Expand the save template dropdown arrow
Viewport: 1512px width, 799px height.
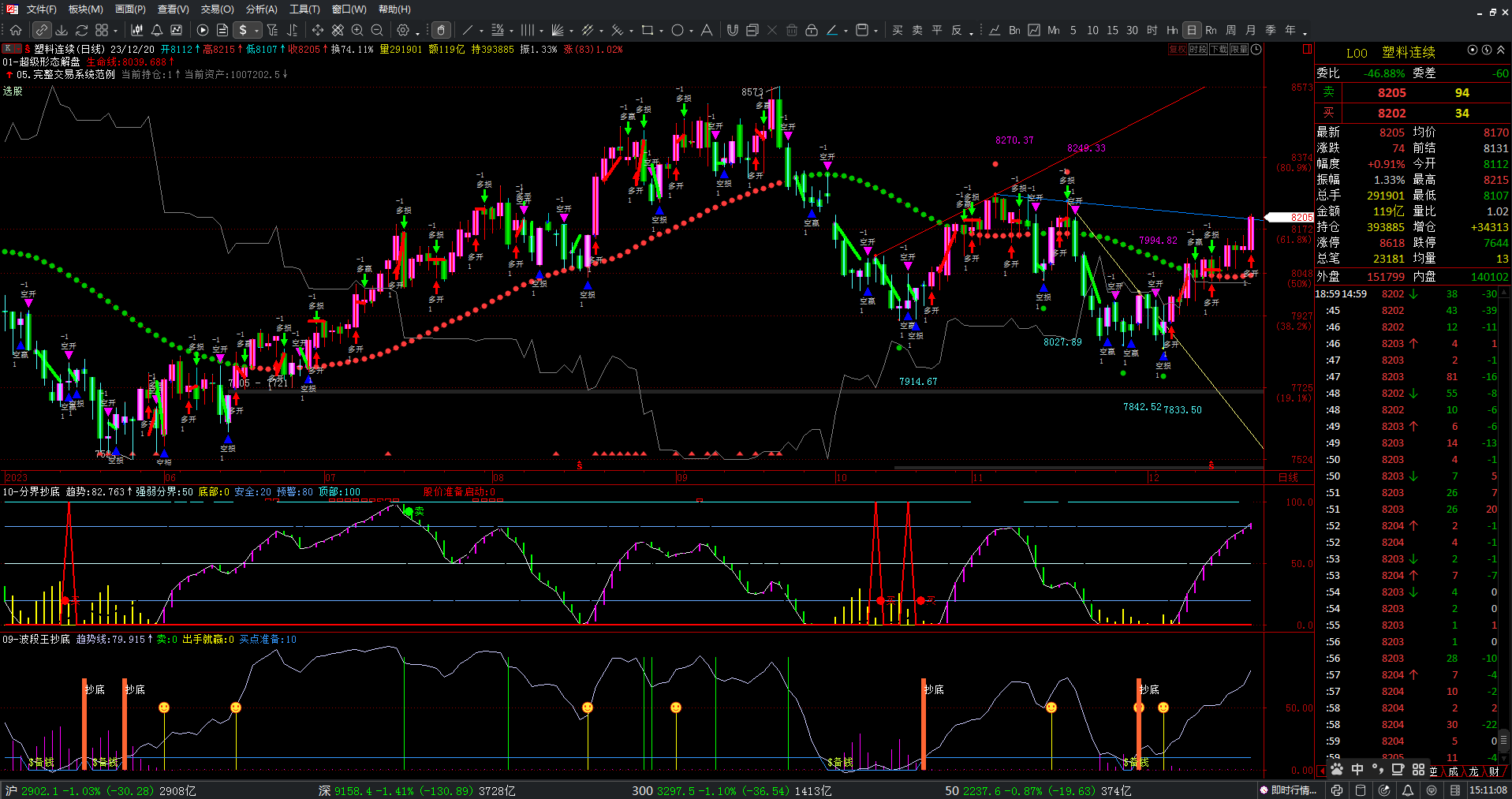pos(875,31)
